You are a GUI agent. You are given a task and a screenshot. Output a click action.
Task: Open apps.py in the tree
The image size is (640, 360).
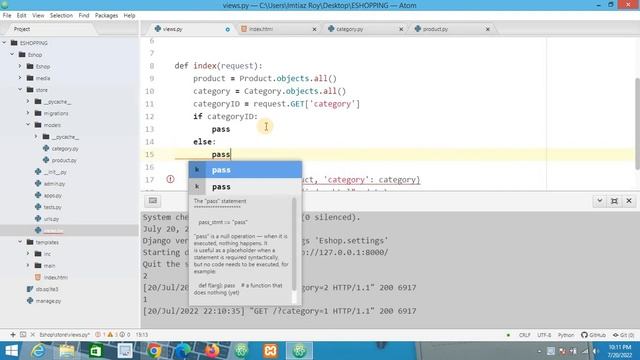tap(53, 196)
